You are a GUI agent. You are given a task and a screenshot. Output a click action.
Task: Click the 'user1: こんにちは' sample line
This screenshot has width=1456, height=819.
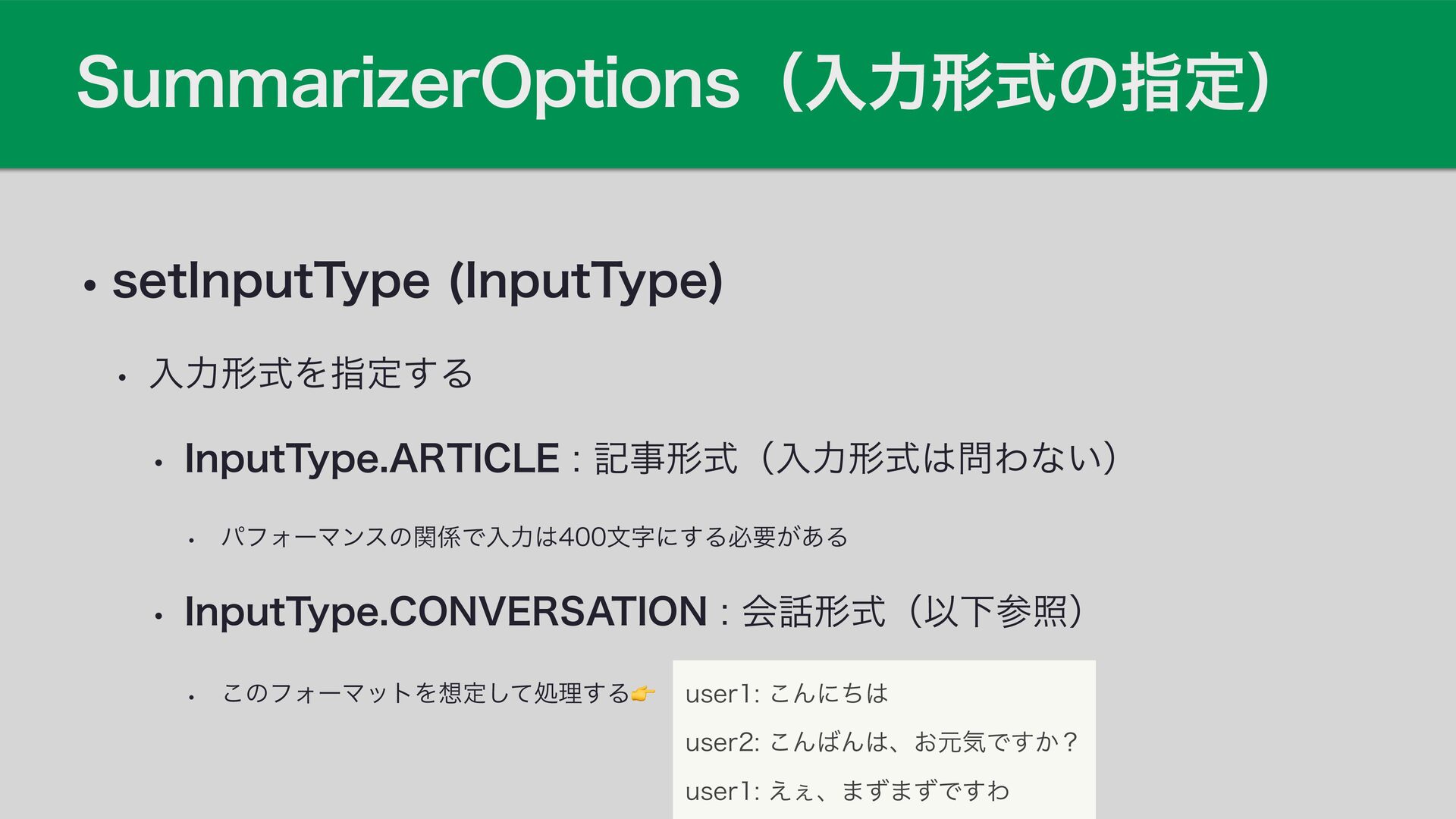click(786, 694)
